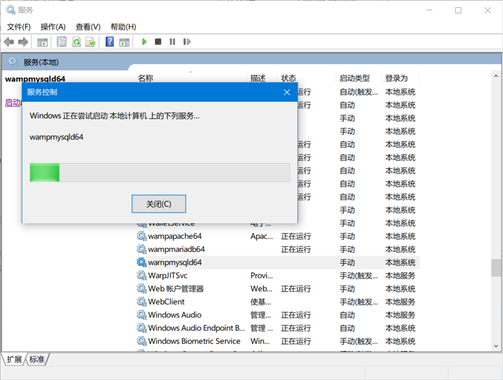Open the 帮助(H) menu

(x=123, y=27)
